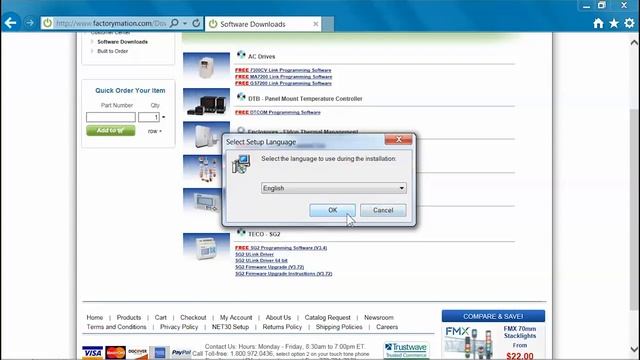Click the page Refresh icon
The width and height of the screenshot is (640, 360).
click(196, 23)
